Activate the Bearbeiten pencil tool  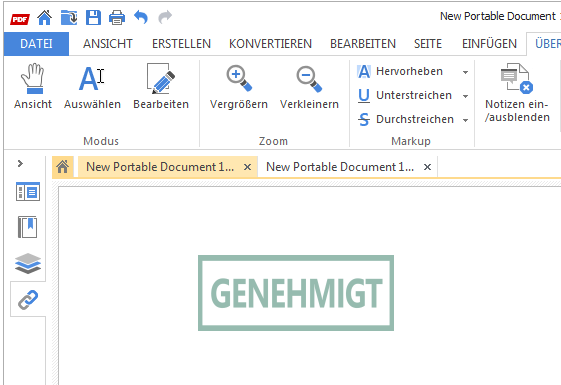(x=161, y=86)
